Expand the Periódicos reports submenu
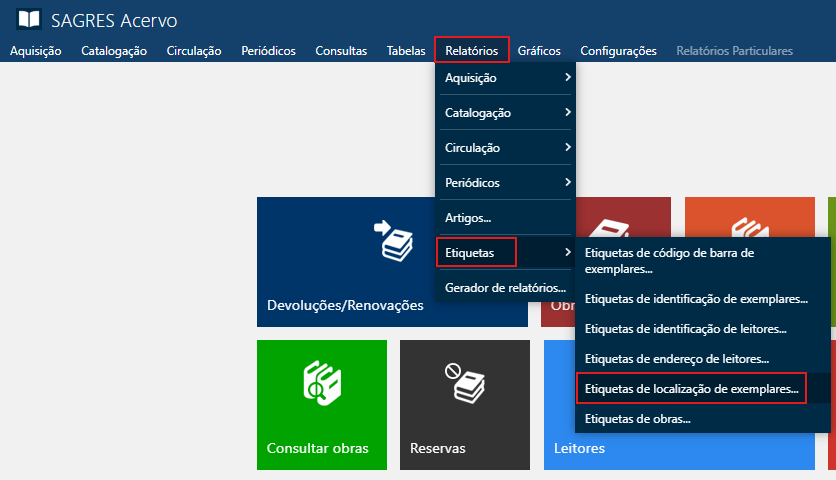This screenshot has height=480, width=836. [506, 183]
